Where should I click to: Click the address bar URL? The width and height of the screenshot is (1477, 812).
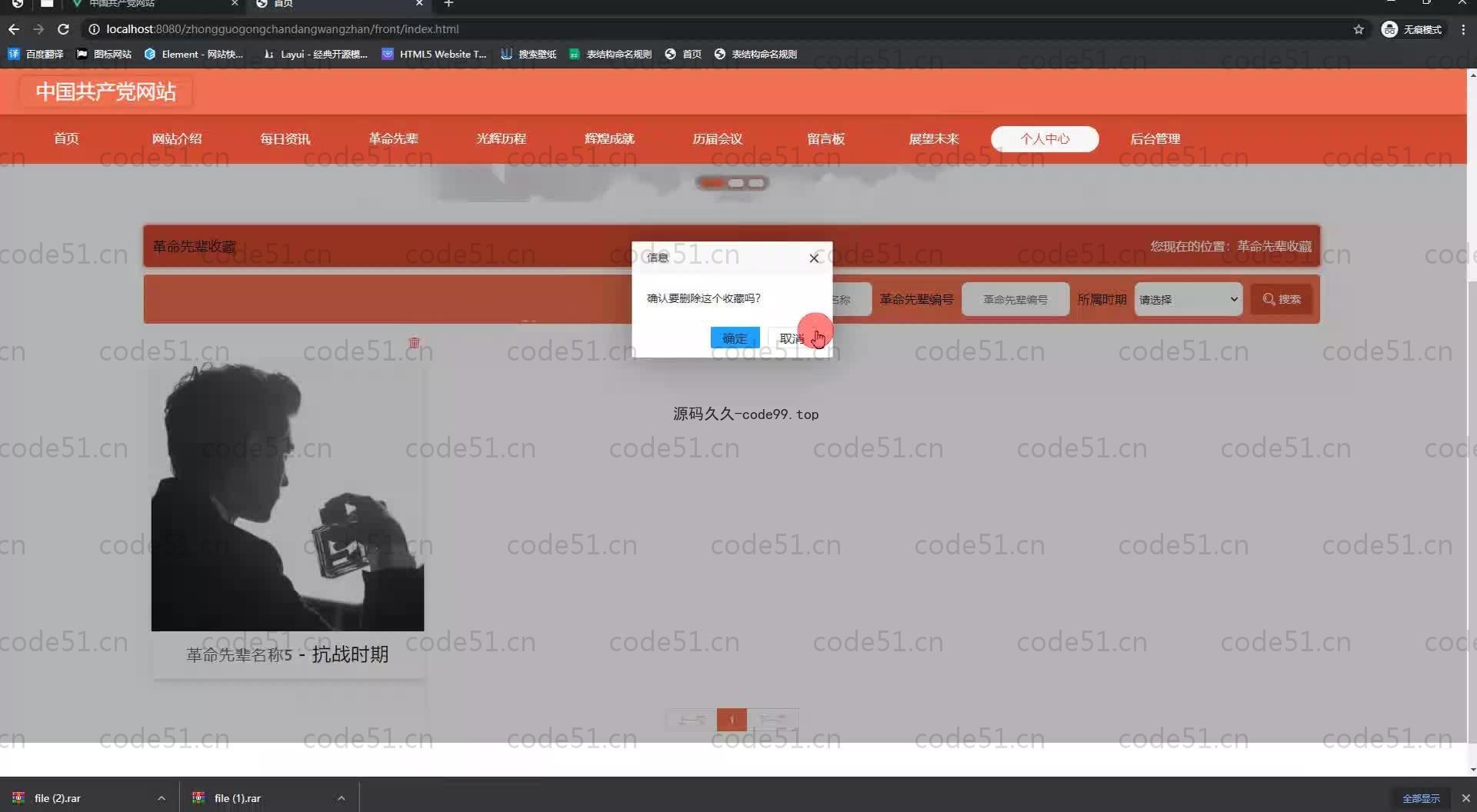point(282,29)
